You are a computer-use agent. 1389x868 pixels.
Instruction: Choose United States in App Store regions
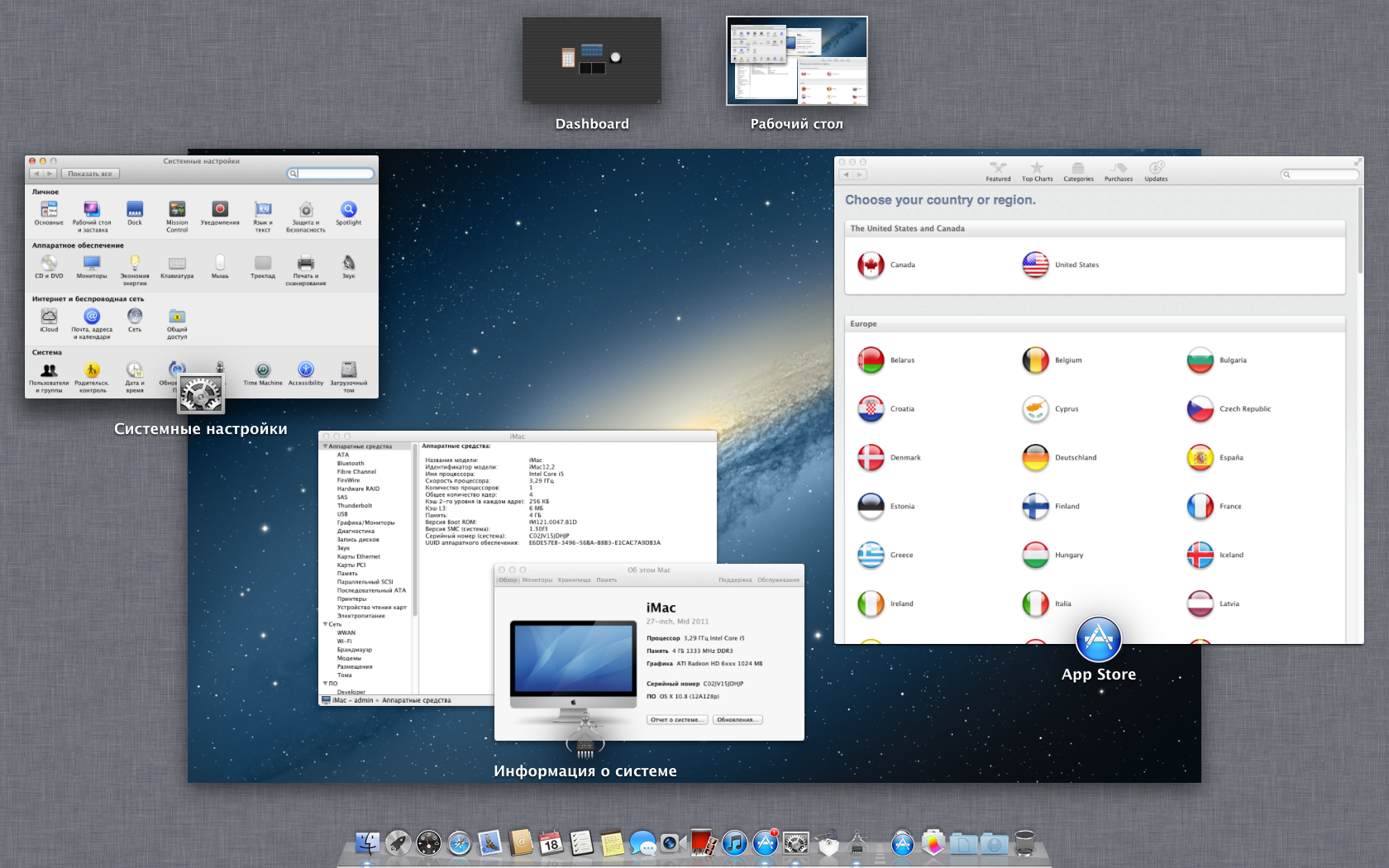click(x=1061, y=265)
